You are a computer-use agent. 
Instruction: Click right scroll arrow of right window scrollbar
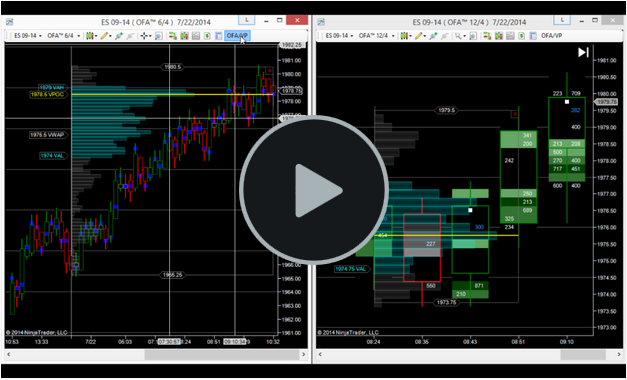pos(619,354)
